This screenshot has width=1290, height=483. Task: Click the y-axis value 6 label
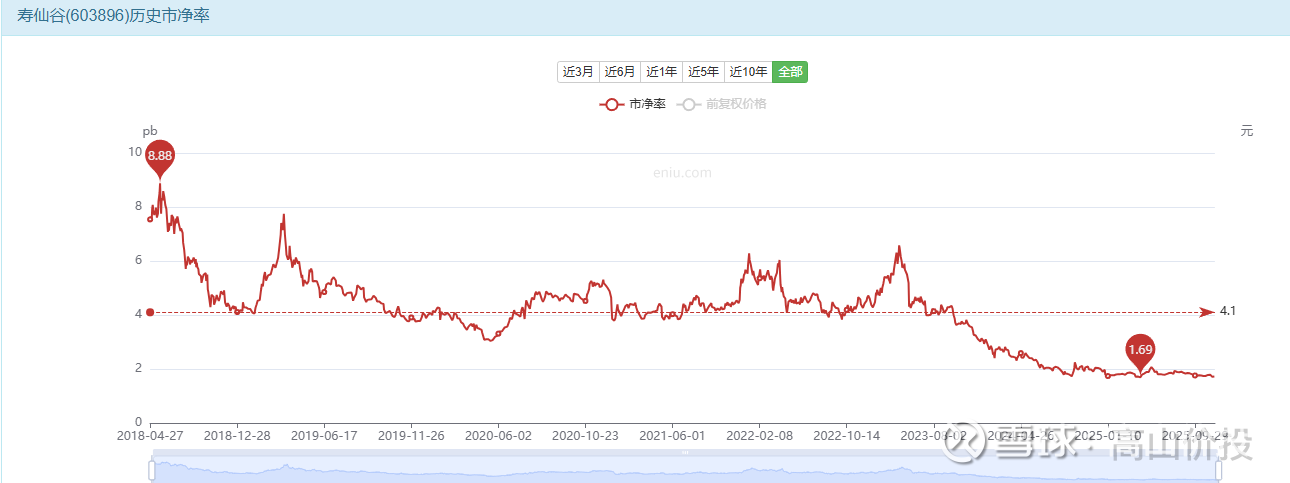point(138,260)
